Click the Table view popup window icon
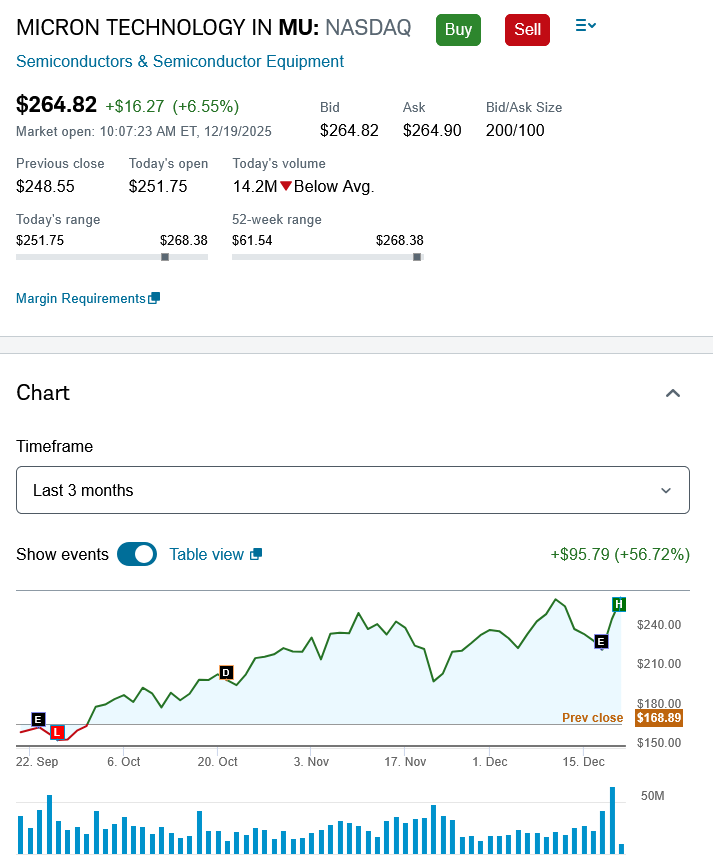 tap(255, 555)
